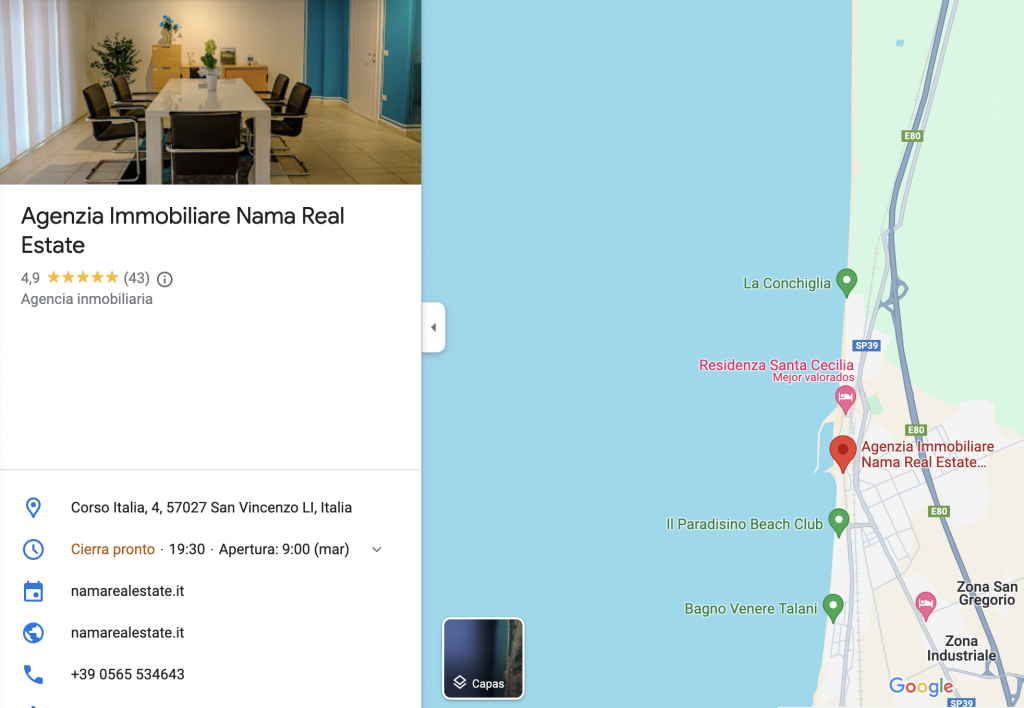The height and width of the screenshot is (708, 1024).
Task: Click the globe website icon
Action: 33,633
